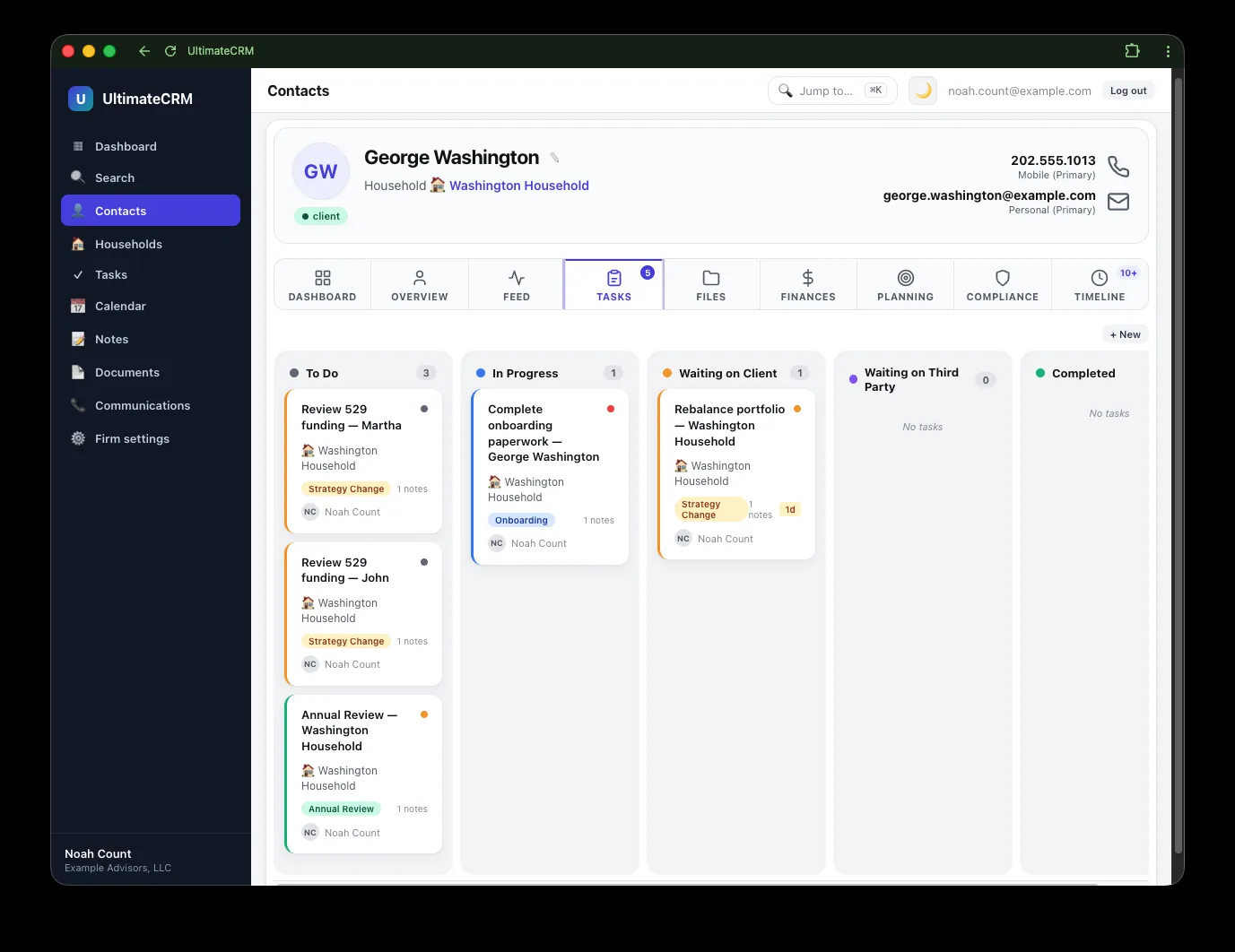Click the envelope email icon

(x=1118, y=202)
